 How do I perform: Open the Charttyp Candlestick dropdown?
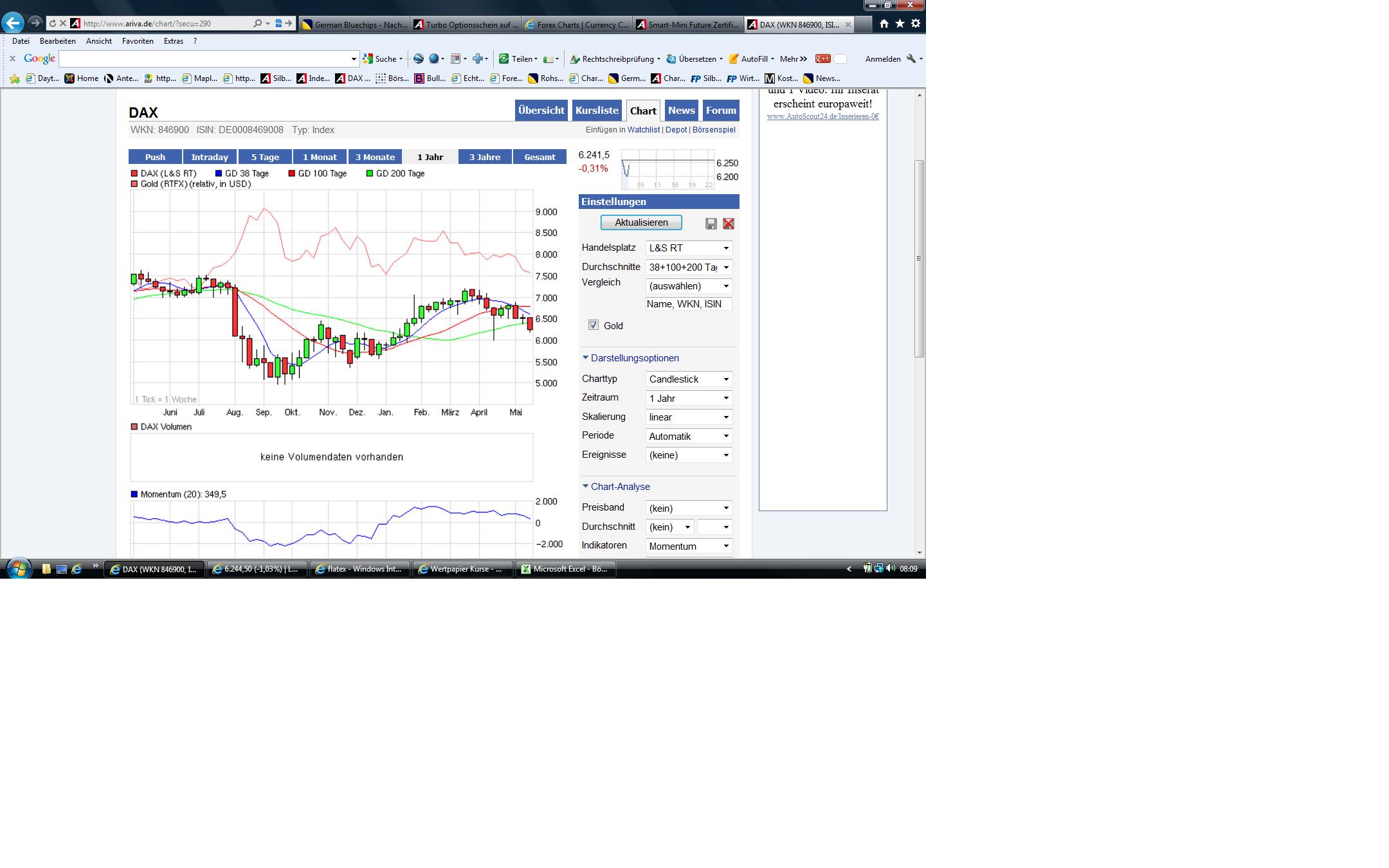(x=689, y=379)
